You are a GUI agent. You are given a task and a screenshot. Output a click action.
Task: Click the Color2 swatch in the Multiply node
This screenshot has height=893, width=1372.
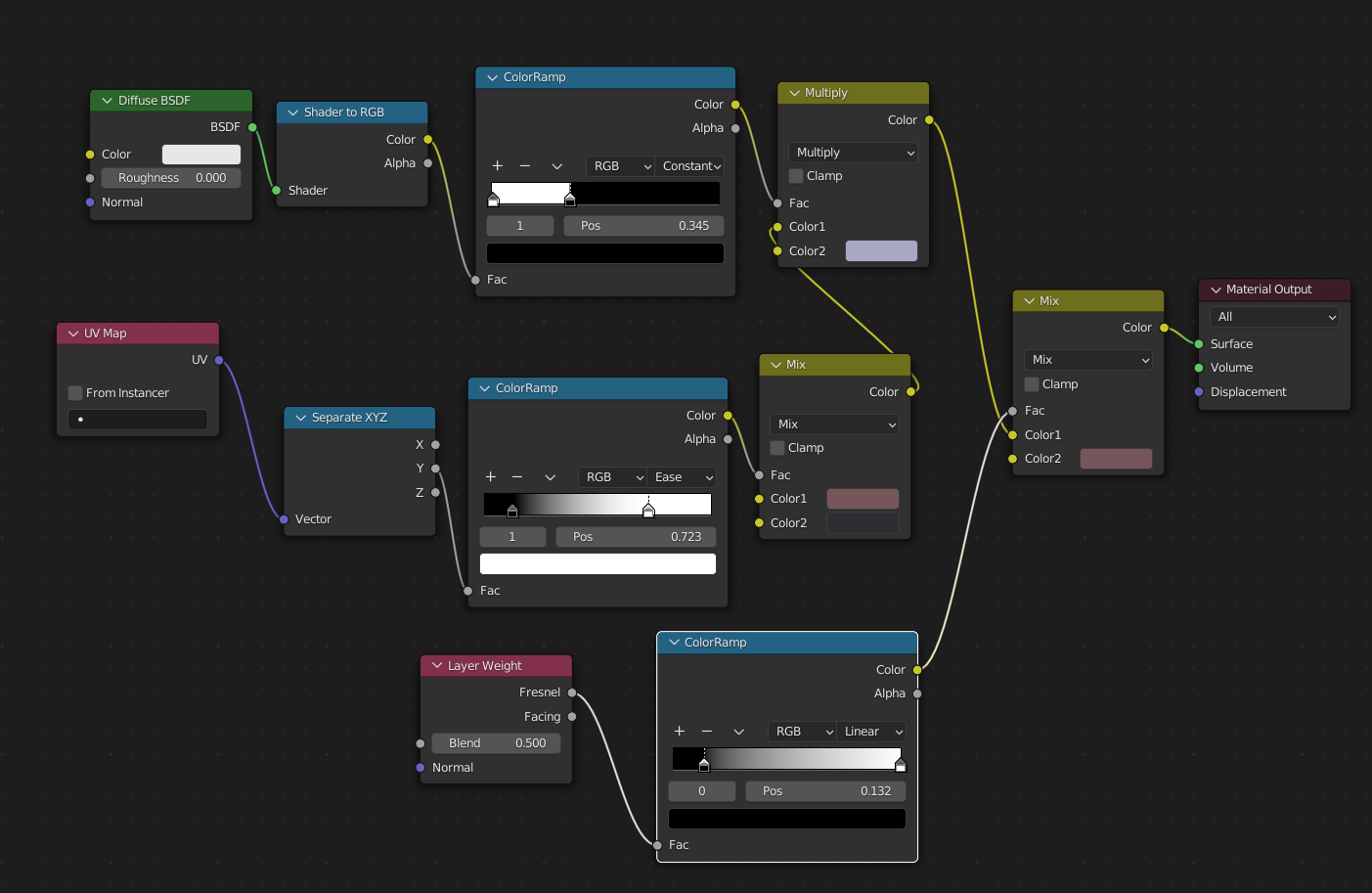point(881,251)
